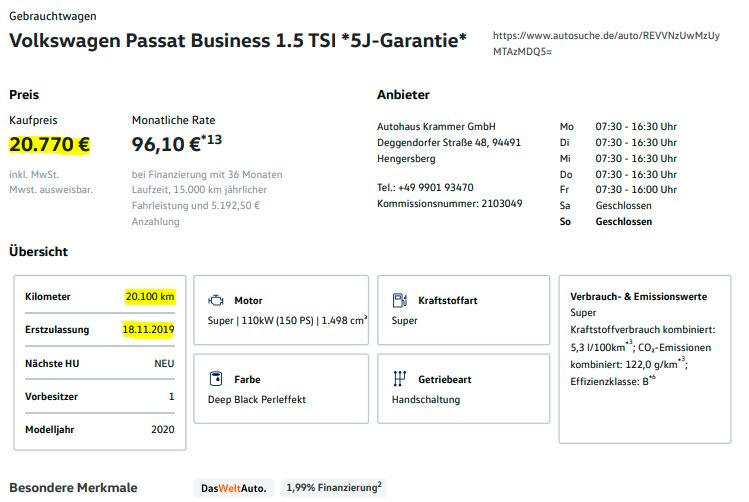Click the inkl. MwSt. note
Screen dimensions: 749x502
pyautogui.click(x=34, y=174)
